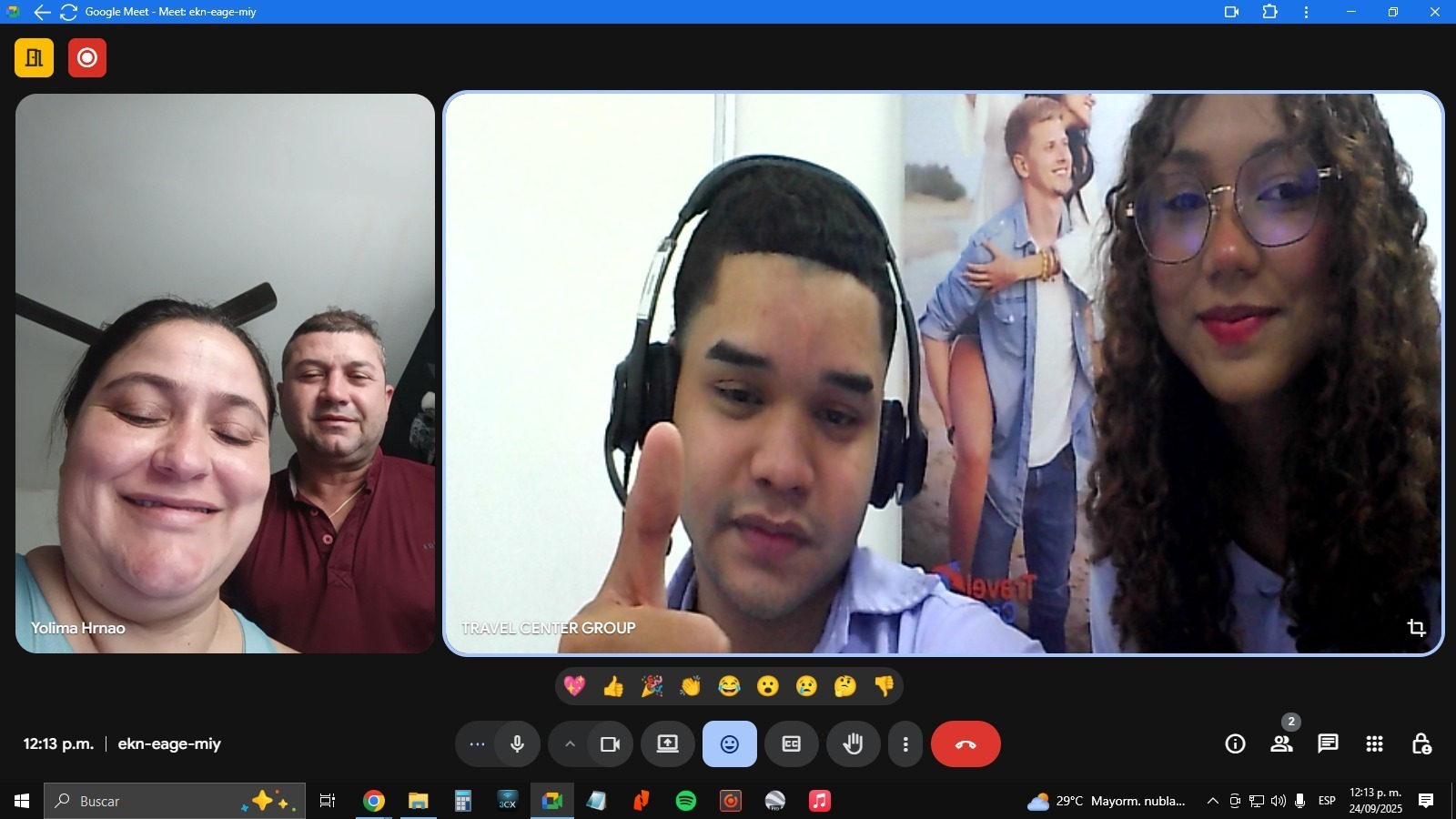Open Spotify from the Windows taskbar

(686, 801)
